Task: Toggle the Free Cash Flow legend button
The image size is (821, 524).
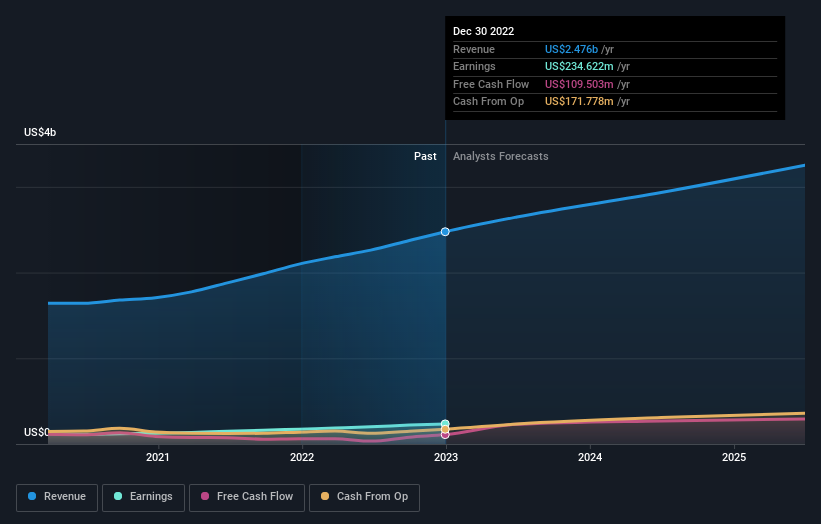Action: [x=247, y=497]
